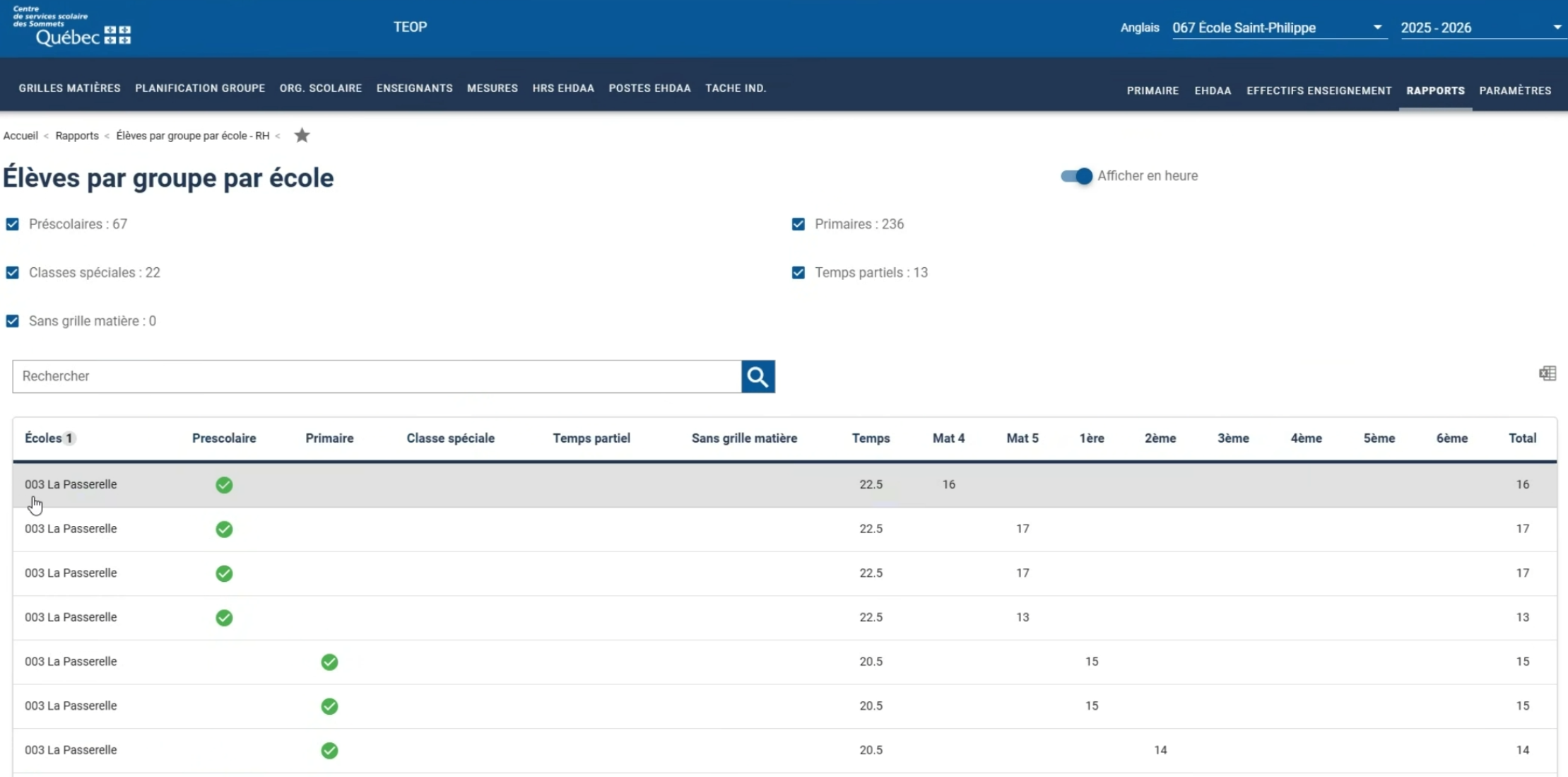Open the Hrs EHDAA menu

563,88
